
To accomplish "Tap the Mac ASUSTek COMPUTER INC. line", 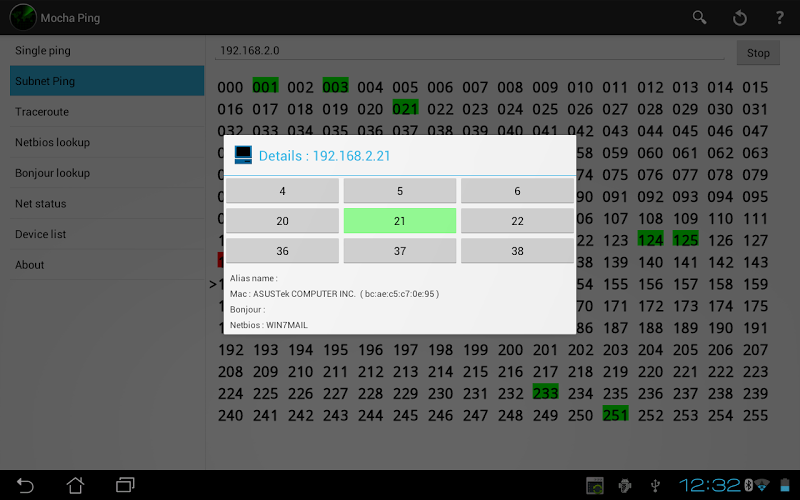I will pos(334,294).
